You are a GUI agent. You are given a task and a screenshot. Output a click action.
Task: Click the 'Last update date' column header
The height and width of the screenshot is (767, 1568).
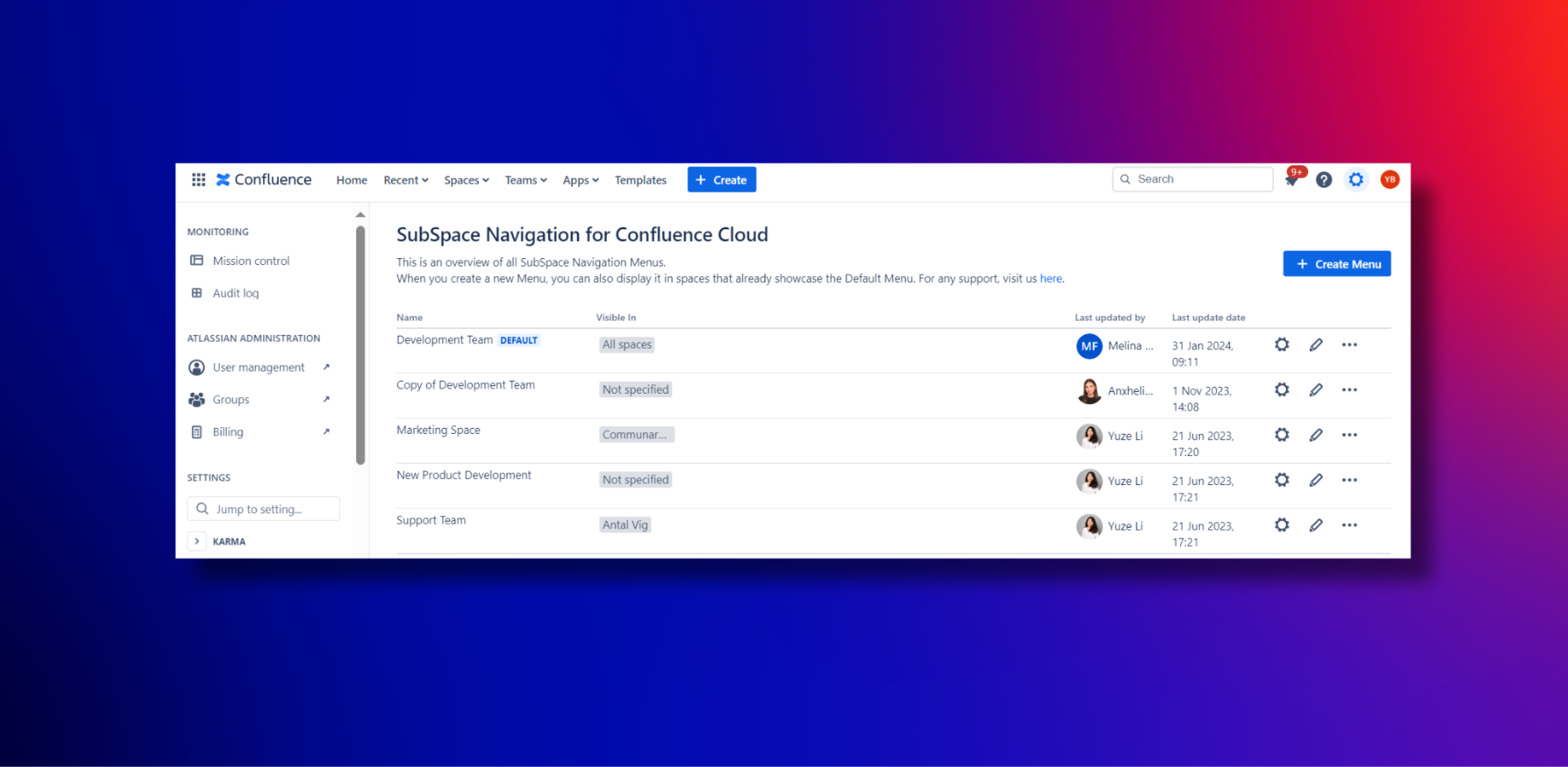click(x=1208, y=318)
